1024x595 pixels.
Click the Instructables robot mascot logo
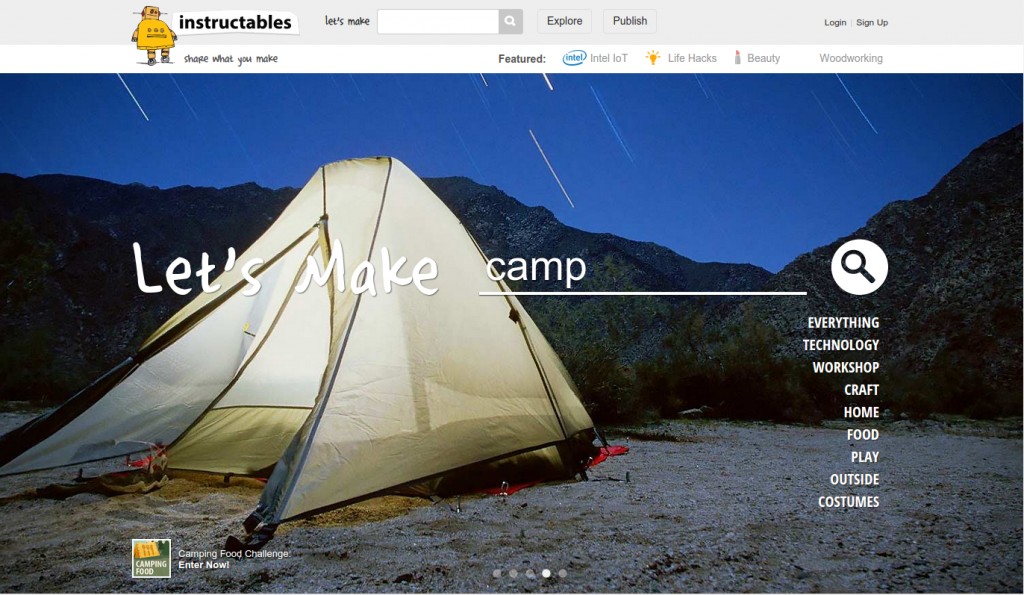pos(154,36)
